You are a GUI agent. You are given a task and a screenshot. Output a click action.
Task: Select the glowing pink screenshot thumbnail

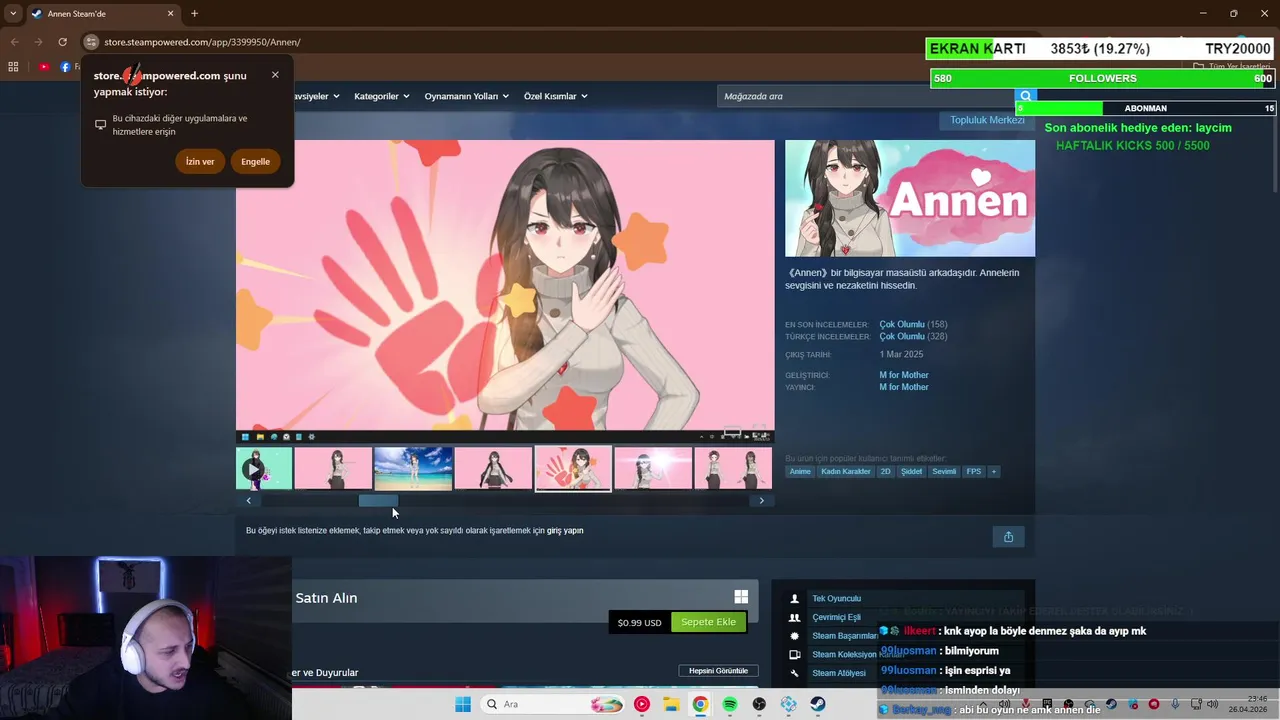[x=653, y=469]
